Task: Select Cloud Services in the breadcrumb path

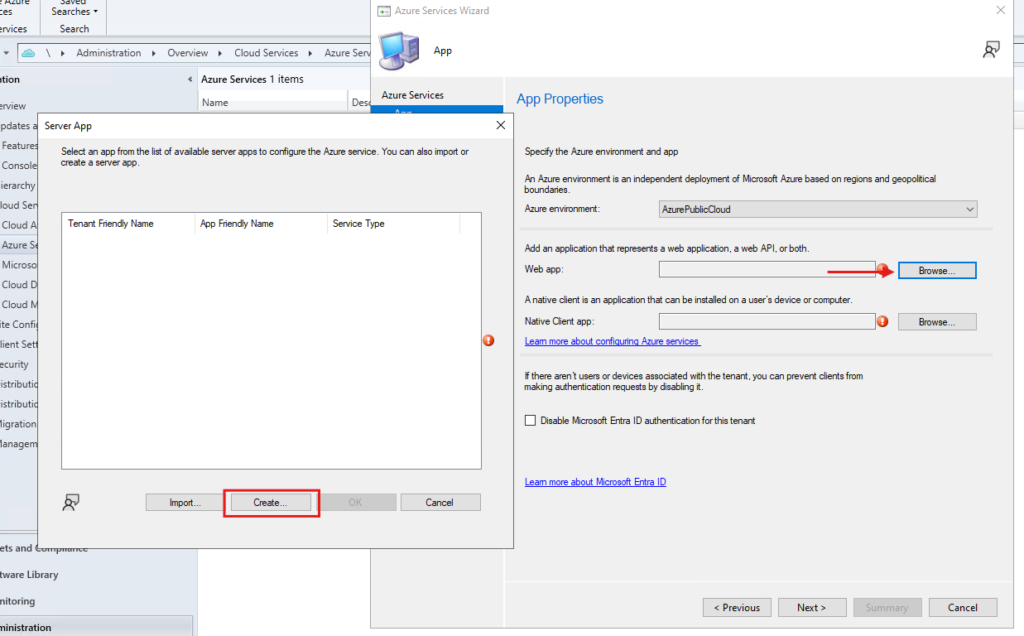Action: (x=266, y=53)
